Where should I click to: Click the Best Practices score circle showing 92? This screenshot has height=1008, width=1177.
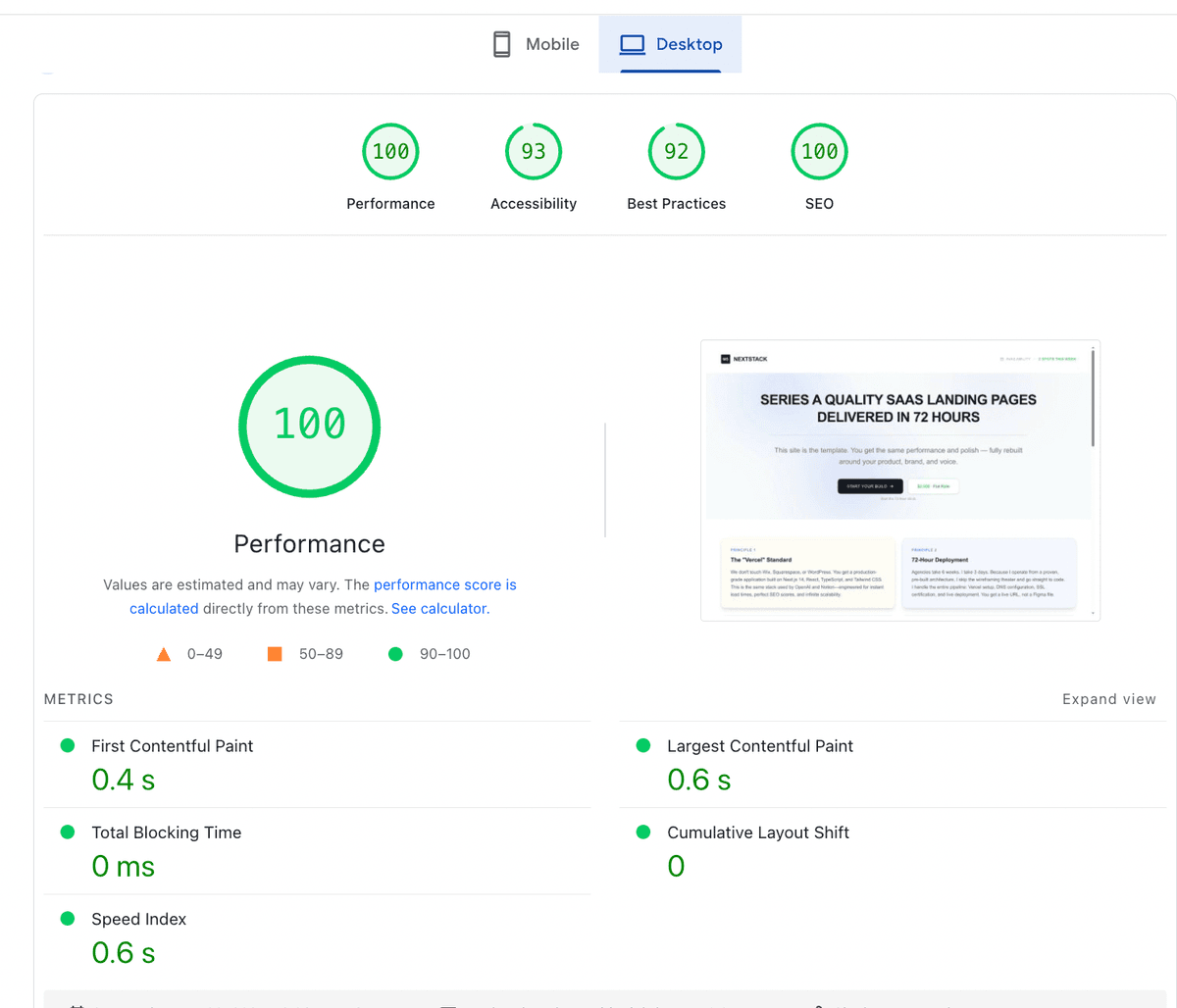pyautogui.click(x=676, y=151)
